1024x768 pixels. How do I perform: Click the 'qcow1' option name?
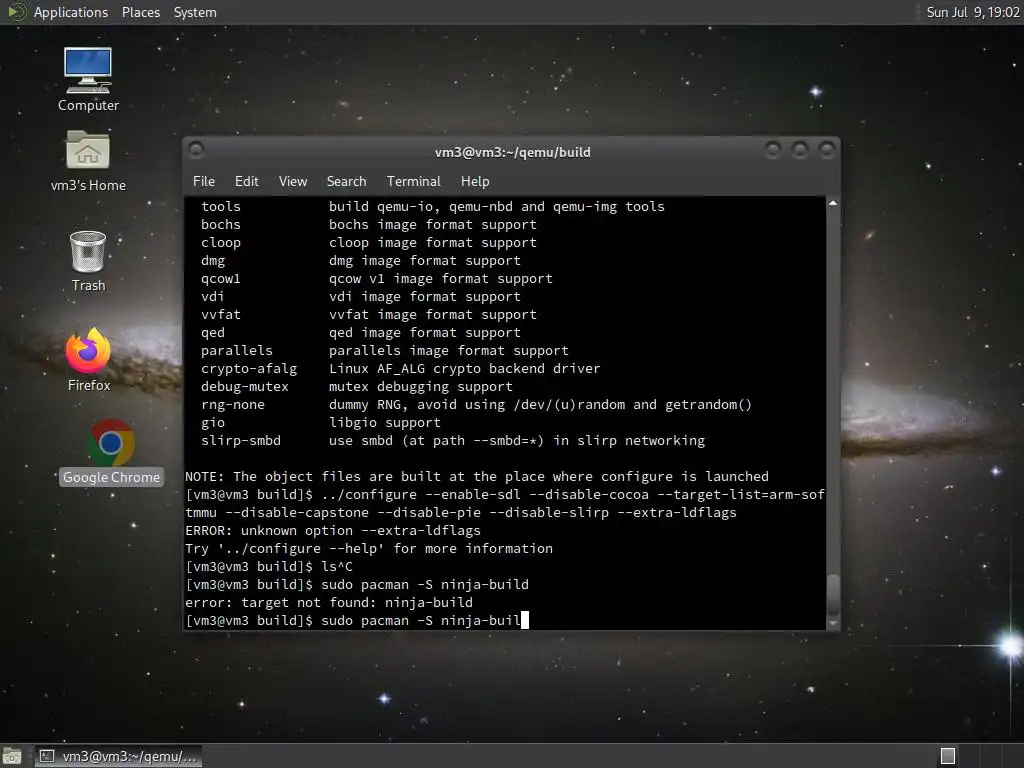coord(221,279)
